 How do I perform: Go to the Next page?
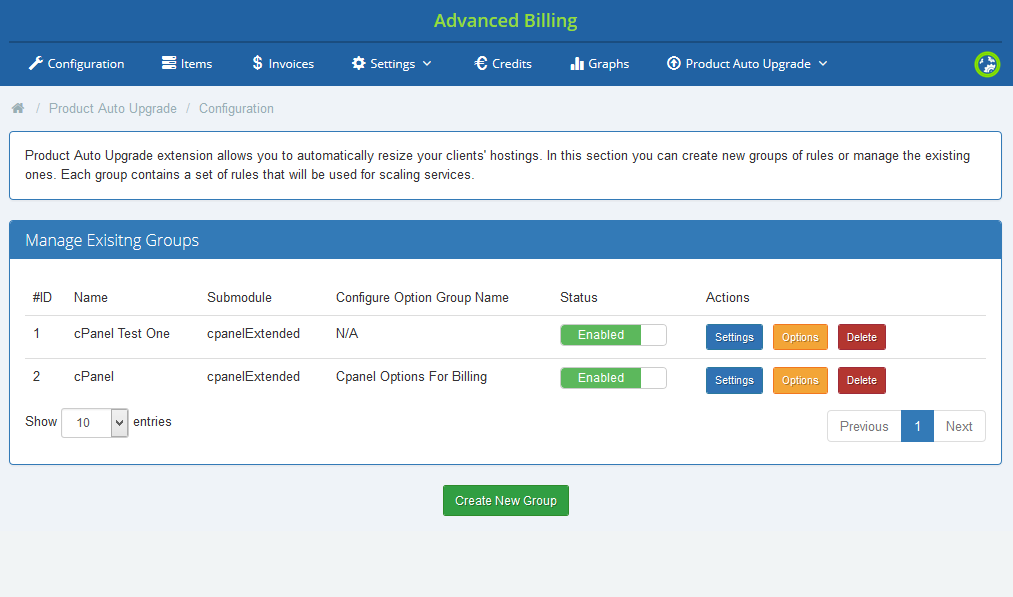959,426
